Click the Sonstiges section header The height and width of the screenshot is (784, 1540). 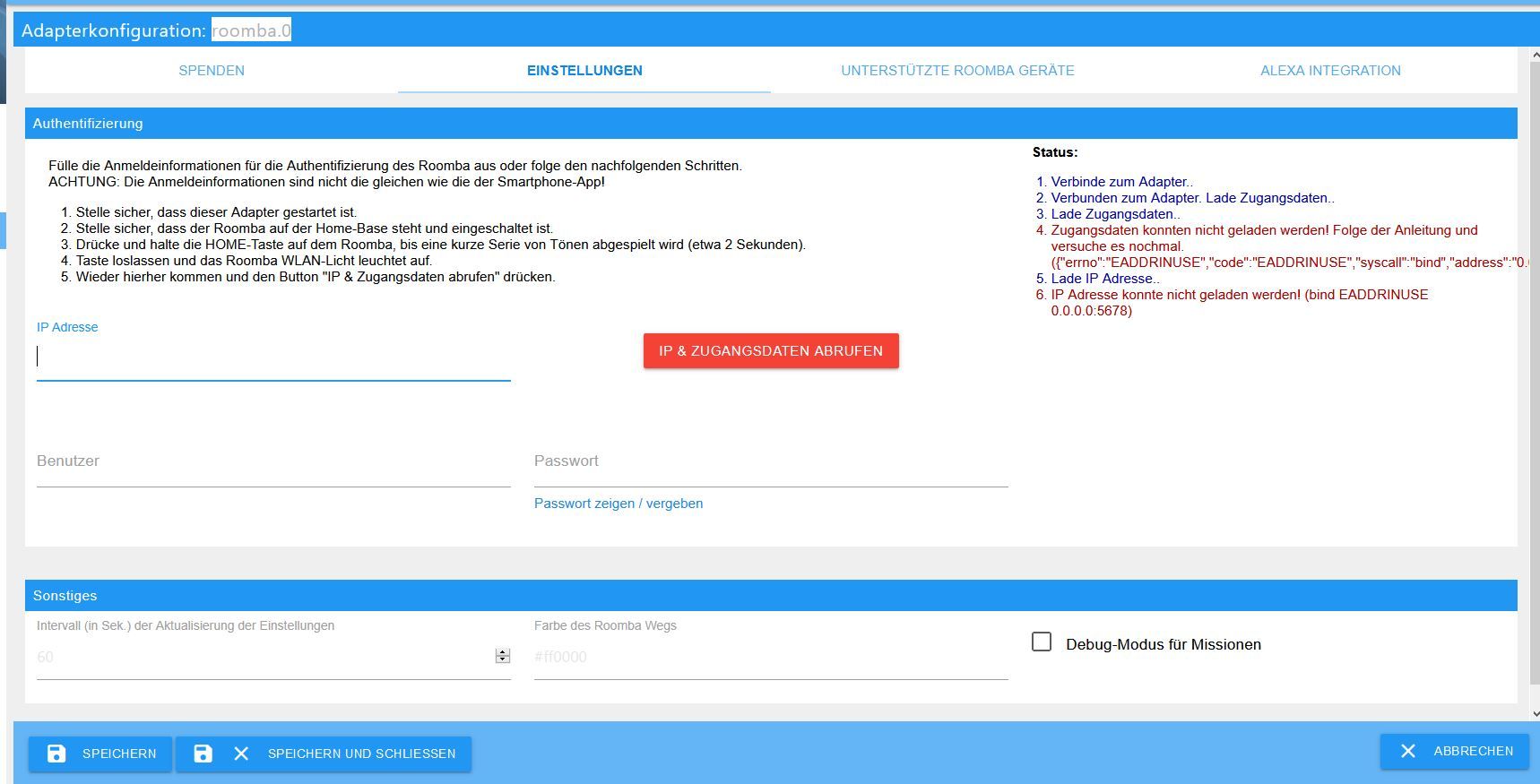771,596
